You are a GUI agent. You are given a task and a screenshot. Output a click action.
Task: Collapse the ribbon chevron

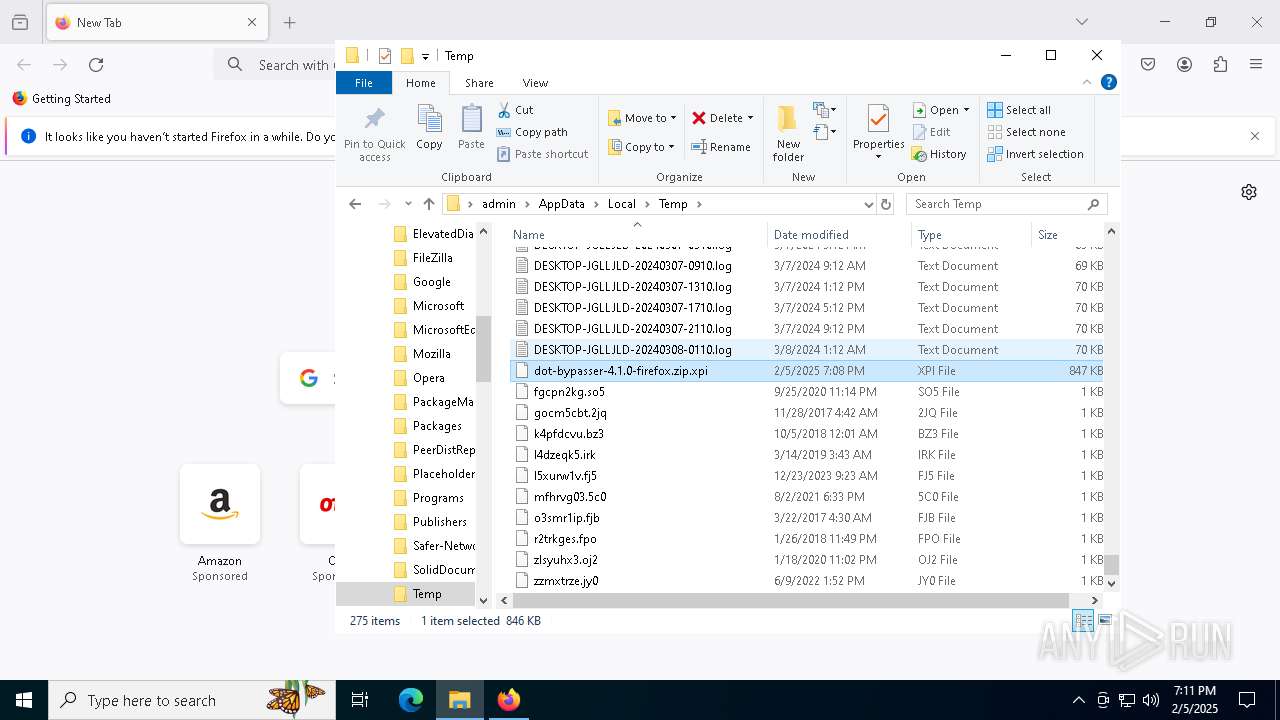(x=1087, y=83)
